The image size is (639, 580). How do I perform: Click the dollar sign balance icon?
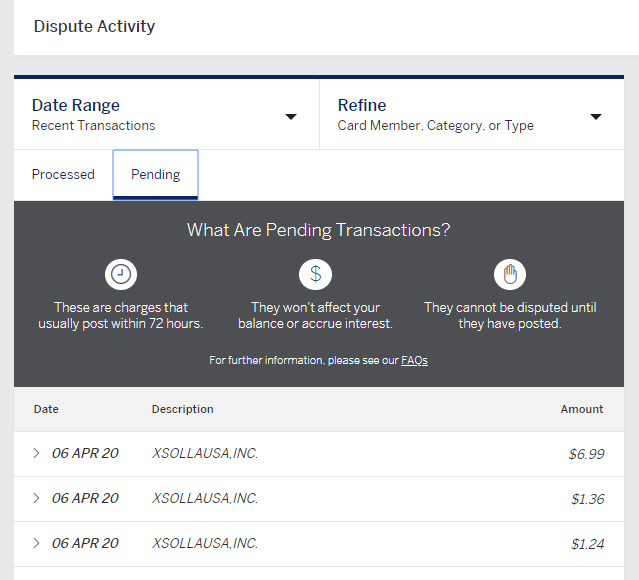click(x=315, y=274)
